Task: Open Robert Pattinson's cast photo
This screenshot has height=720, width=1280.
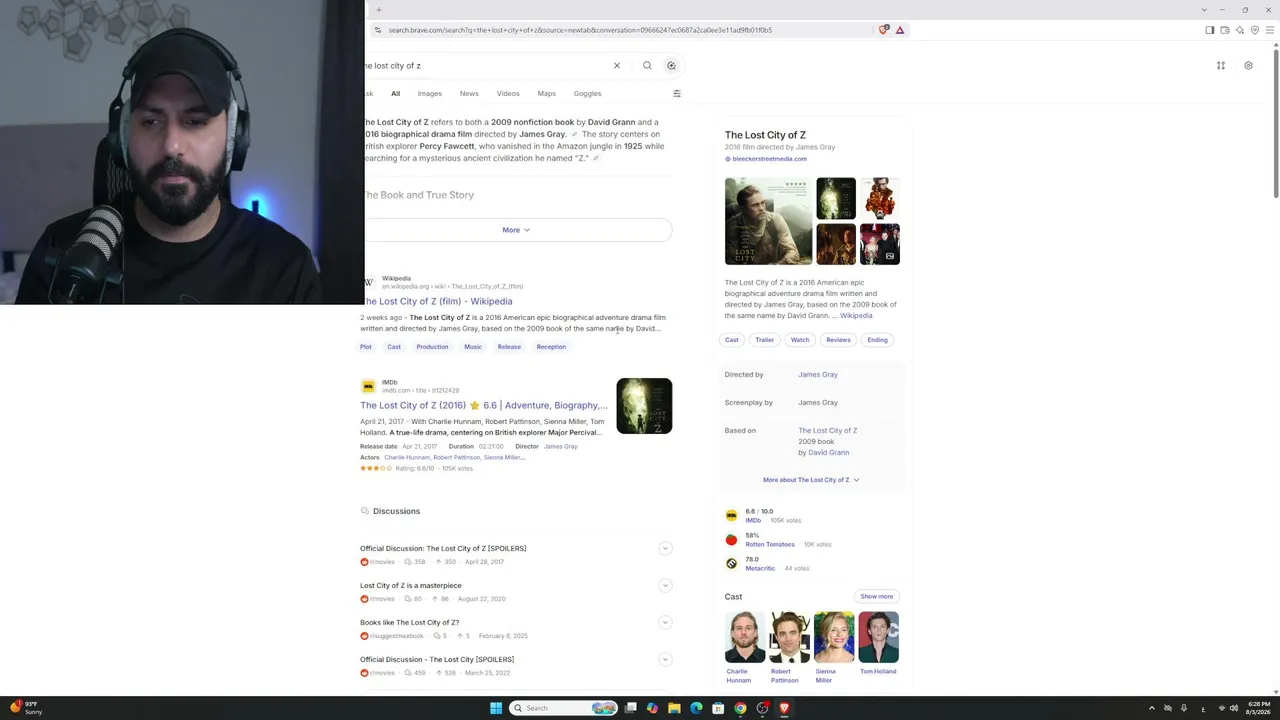Action: 789,637
